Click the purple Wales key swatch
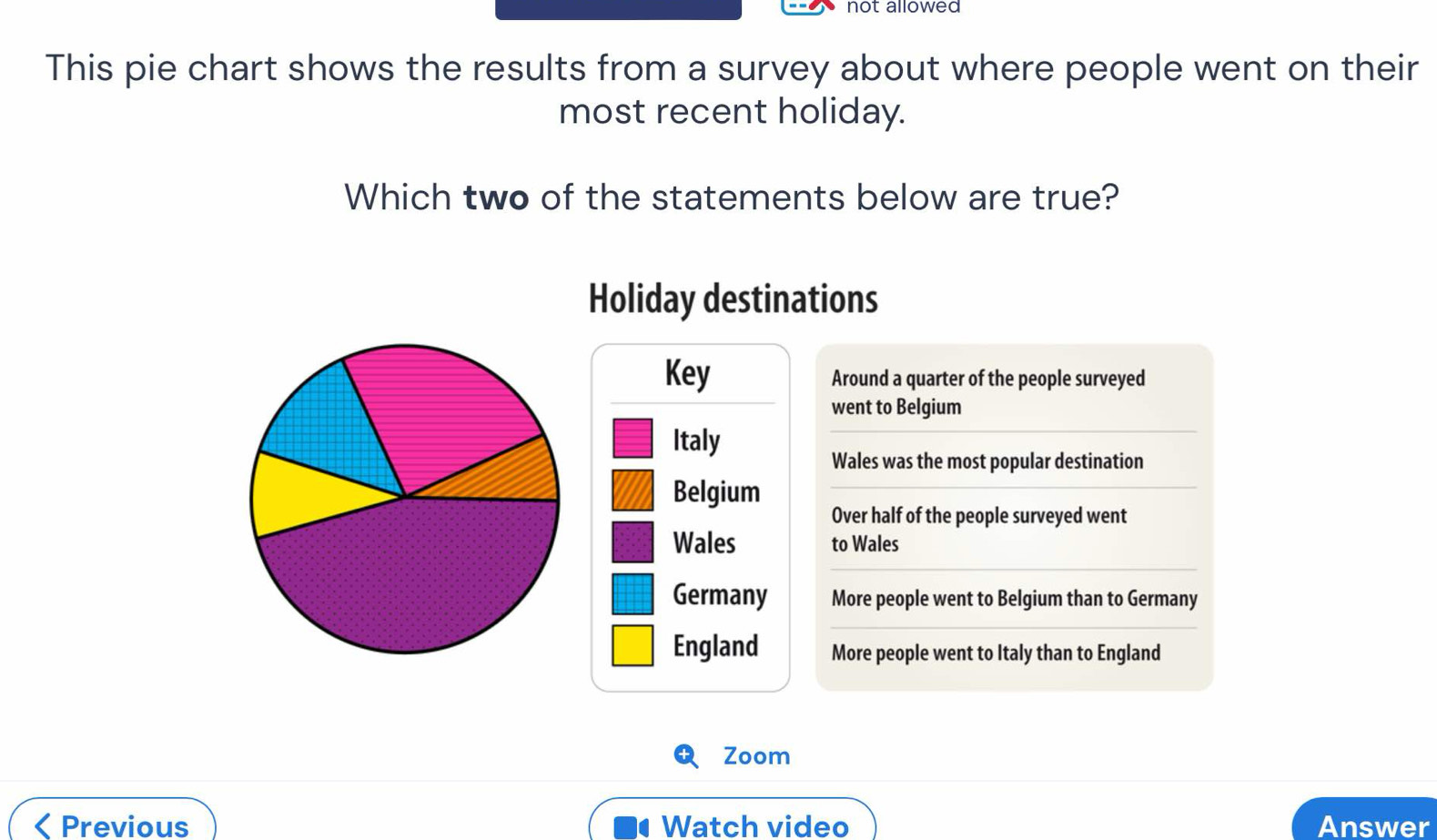Viewport: 1437px width, 840px height. 632,542
